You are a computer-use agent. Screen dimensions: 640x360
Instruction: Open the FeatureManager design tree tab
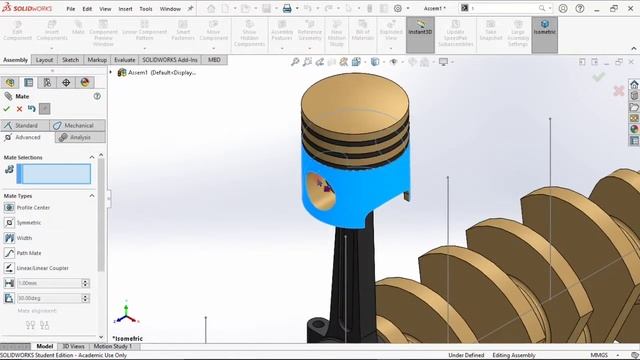pyautogui.click(x=10, y=82)
